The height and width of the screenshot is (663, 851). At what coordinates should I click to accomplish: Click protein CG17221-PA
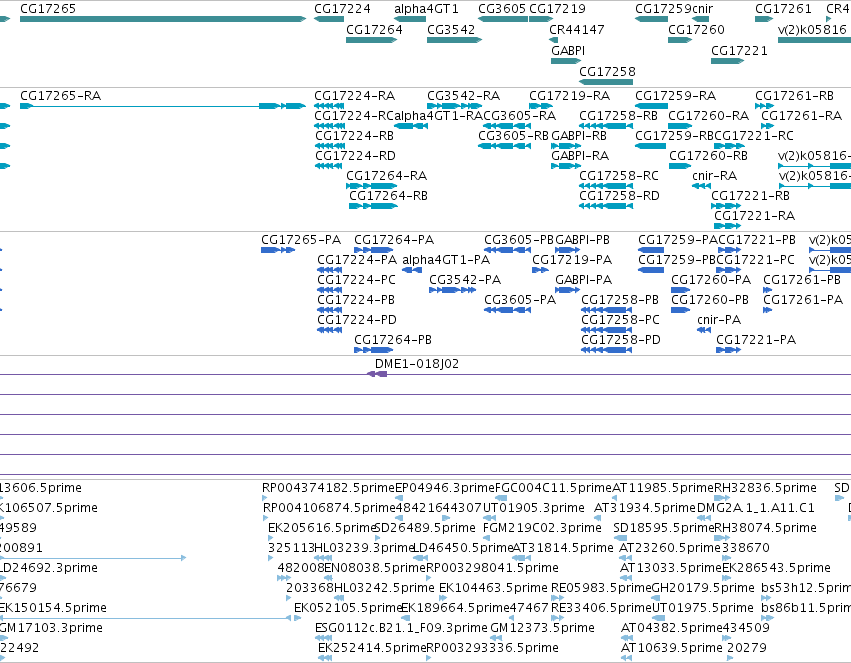(728, 349)
